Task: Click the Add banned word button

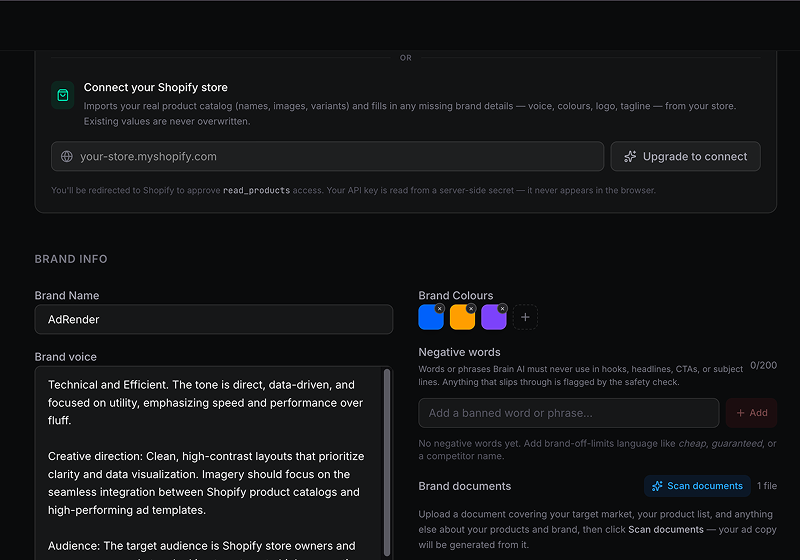Action: (751, 413)
